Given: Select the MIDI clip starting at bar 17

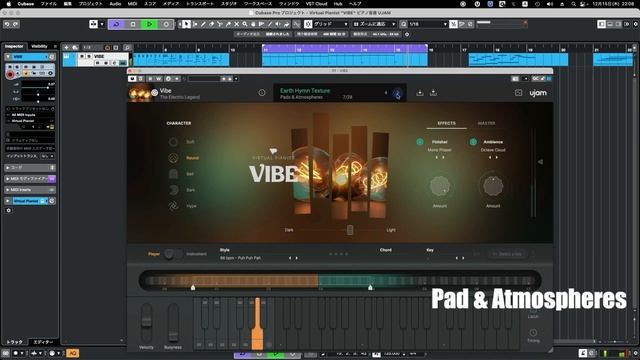Looking at the screenshot, I should [518, 60].
